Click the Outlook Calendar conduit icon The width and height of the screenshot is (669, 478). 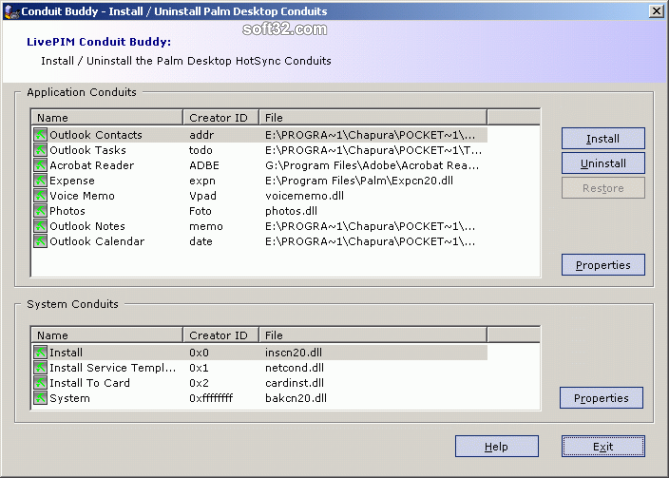pos(40,242)
